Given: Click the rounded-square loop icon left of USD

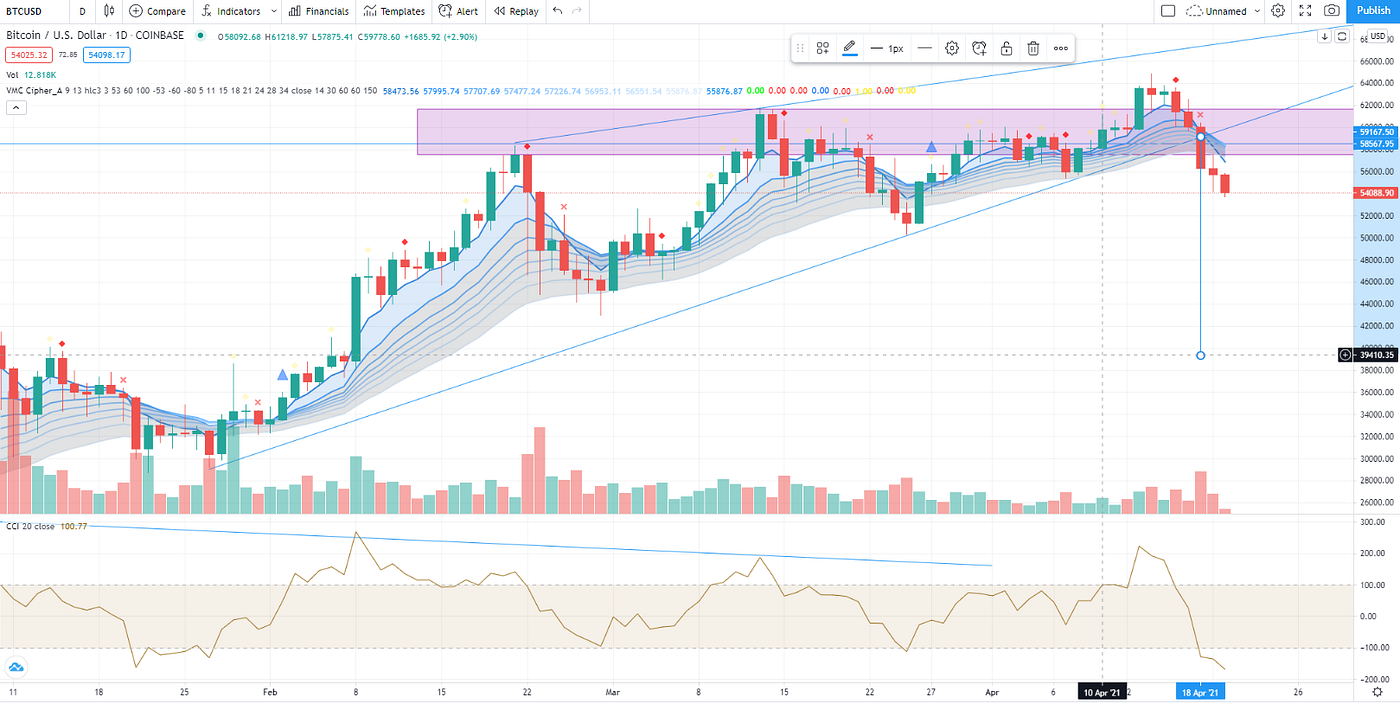Looking at the screenshot, I should pyautogui.click(x=1340, y=36).
